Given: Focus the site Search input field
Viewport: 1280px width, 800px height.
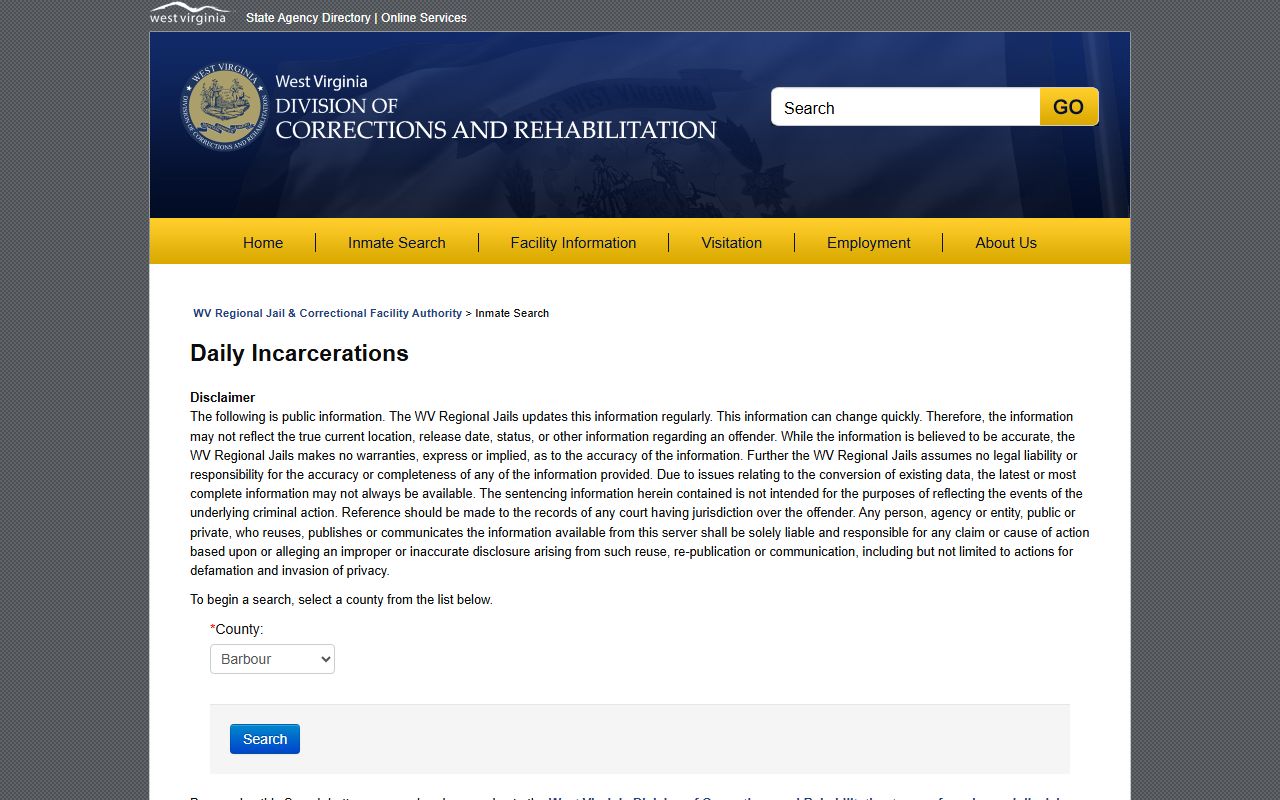Looking at the screenshot, I should point(906,107).
